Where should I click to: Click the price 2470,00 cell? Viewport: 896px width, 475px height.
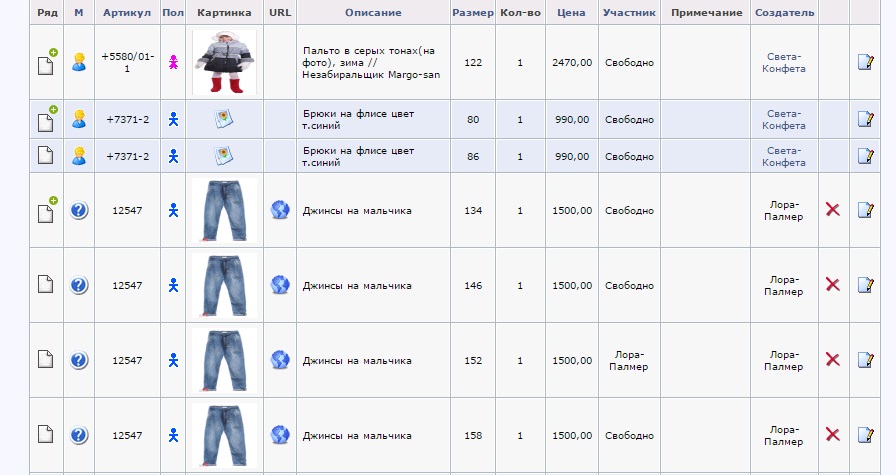click(x=572, y=62)
